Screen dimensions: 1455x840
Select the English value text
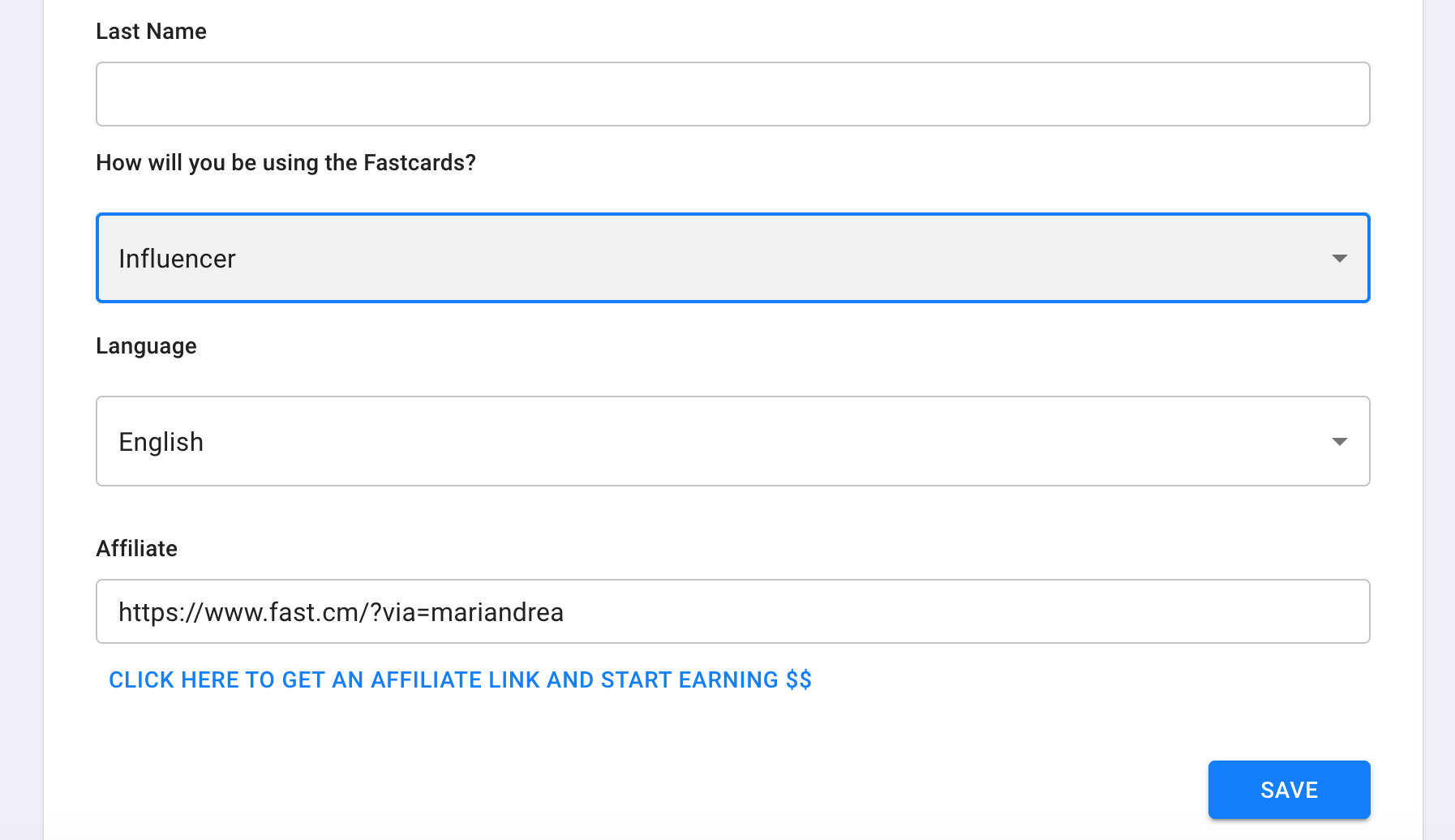click(x=161, y=442)
